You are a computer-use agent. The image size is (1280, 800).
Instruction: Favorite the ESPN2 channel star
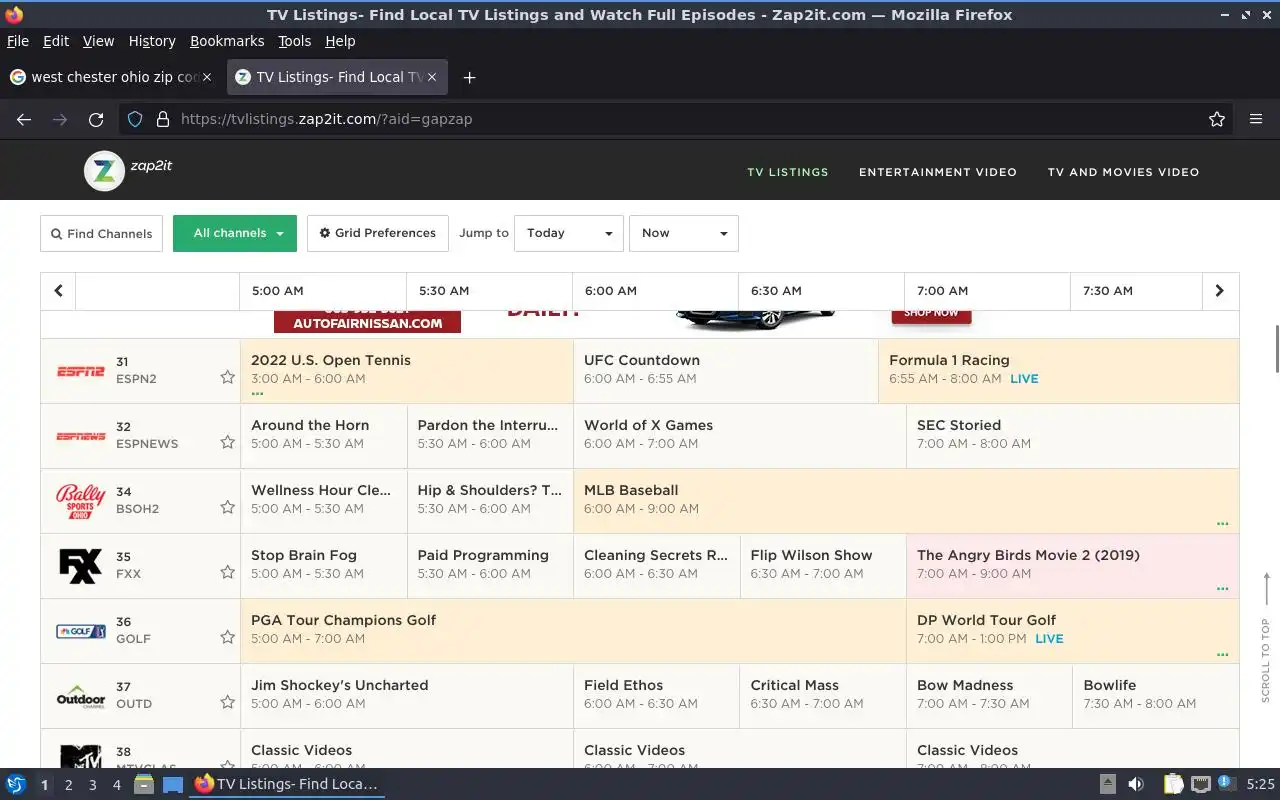[x=227, y=377]
